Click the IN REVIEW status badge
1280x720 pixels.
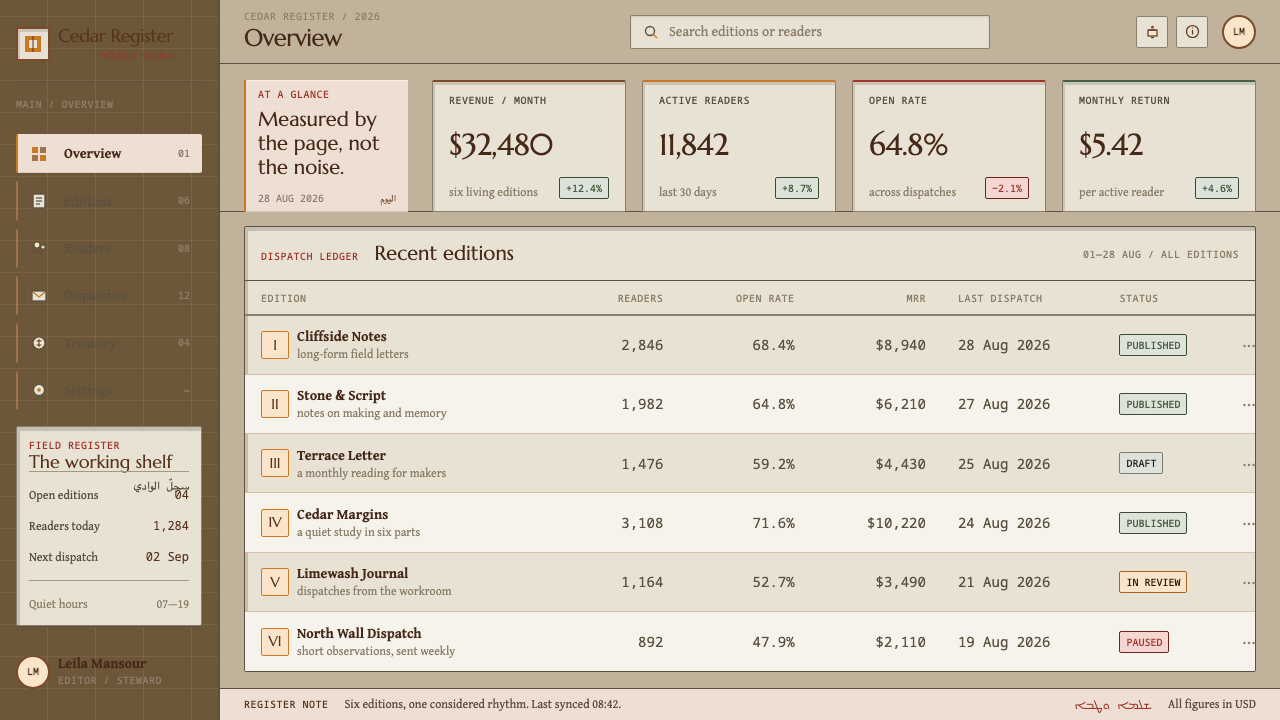tap(1153, 582)
